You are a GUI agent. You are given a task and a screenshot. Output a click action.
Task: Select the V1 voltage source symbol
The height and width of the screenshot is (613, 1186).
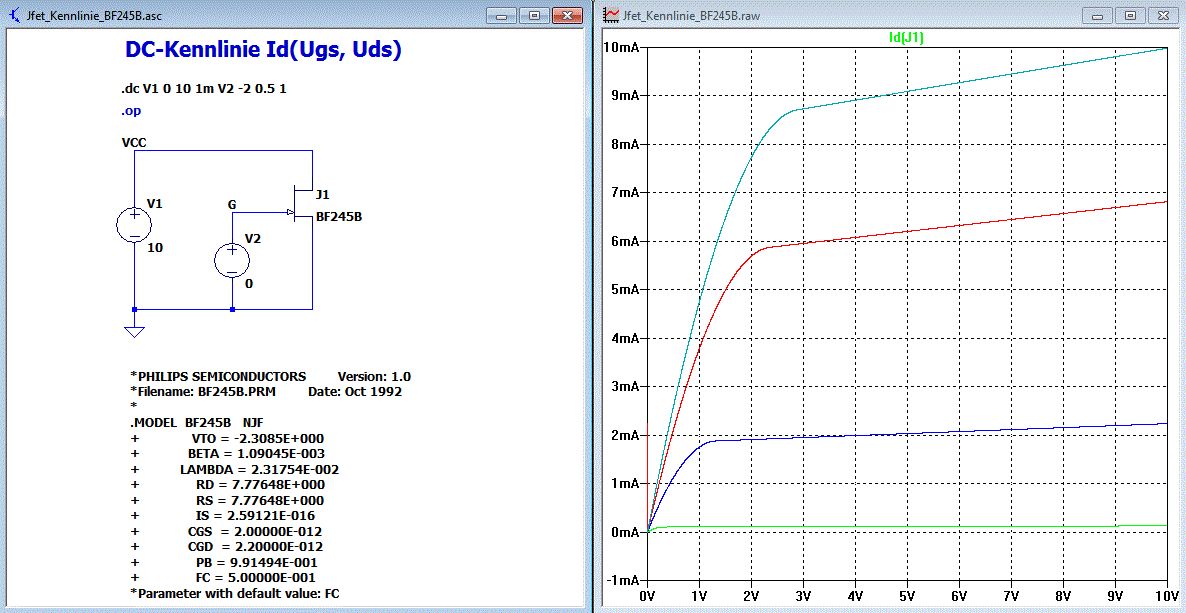[133, 224]
